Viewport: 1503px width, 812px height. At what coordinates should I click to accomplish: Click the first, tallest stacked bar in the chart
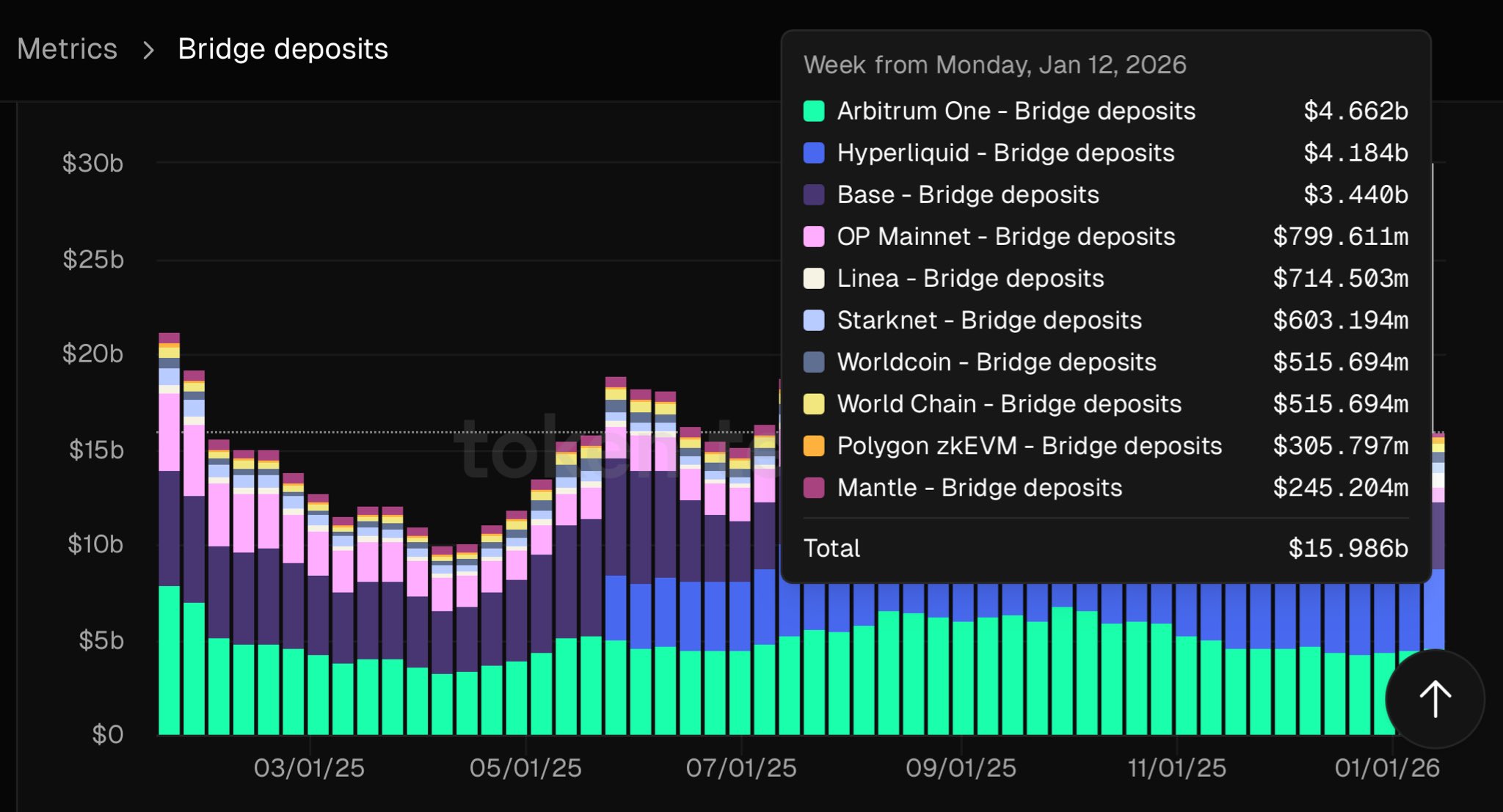coord(170,535)
